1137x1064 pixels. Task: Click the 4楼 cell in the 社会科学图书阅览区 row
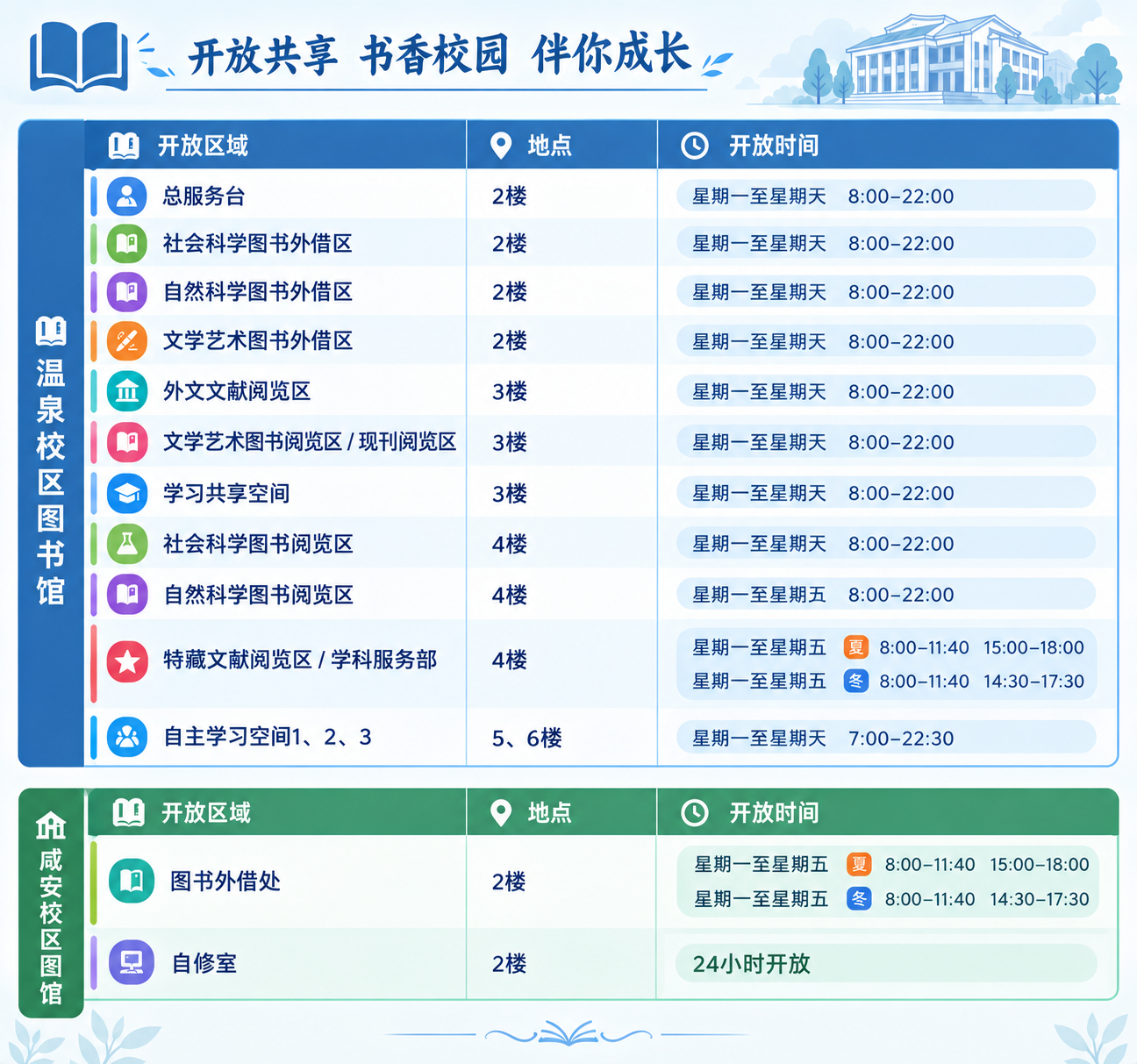tap(510, 545)
